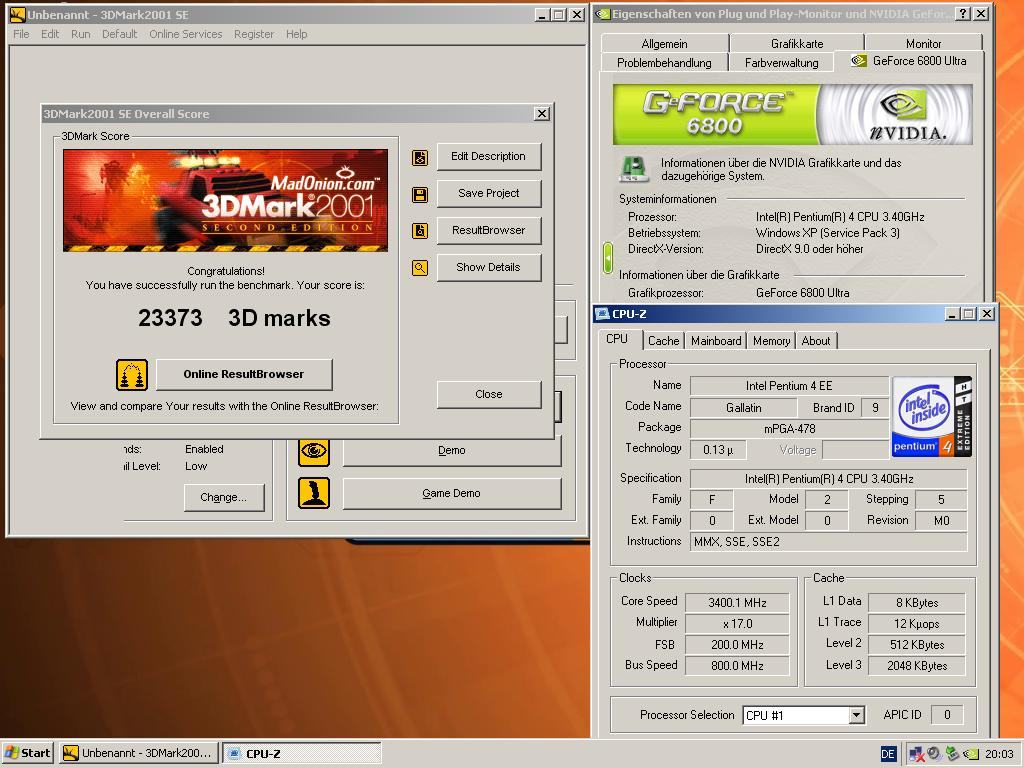Switch to the Problembehandlung tab
Viewport: 1024px width, 768px height.
coord(664,63)
